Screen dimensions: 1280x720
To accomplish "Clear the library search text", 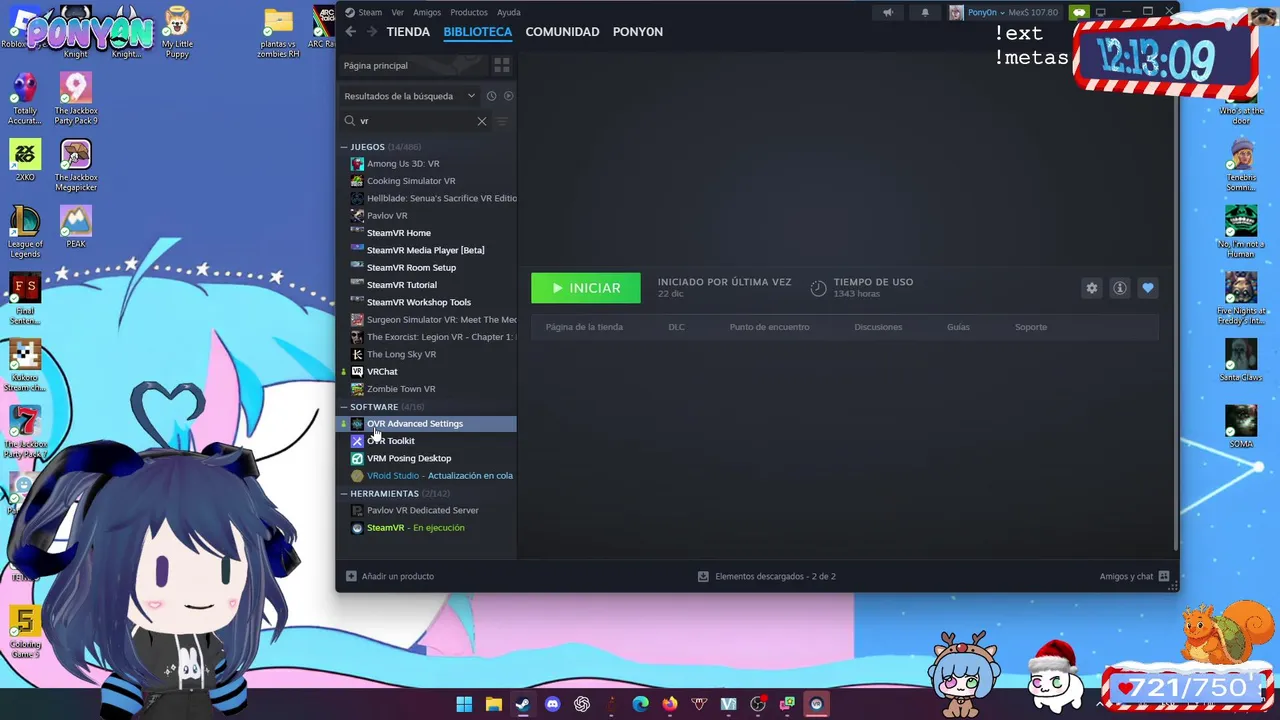I will click(481, 121).
